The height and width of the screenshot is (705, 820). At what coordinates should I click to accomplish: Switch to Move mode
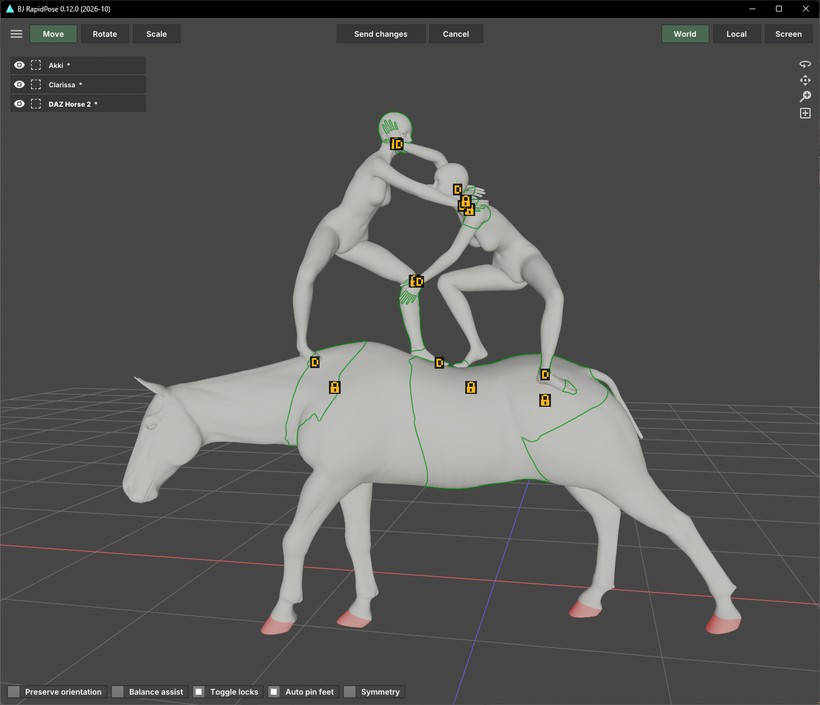(x=53, y=34)
